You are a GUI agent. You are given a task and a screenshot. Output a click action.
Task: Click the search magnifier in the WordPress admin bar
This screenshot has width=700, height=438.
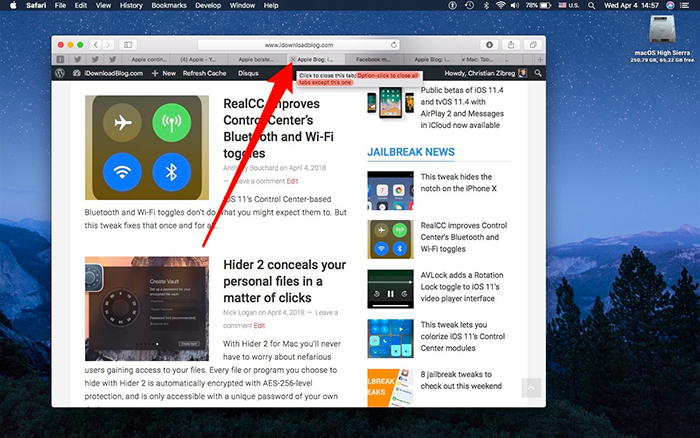[x=538, y=73]
